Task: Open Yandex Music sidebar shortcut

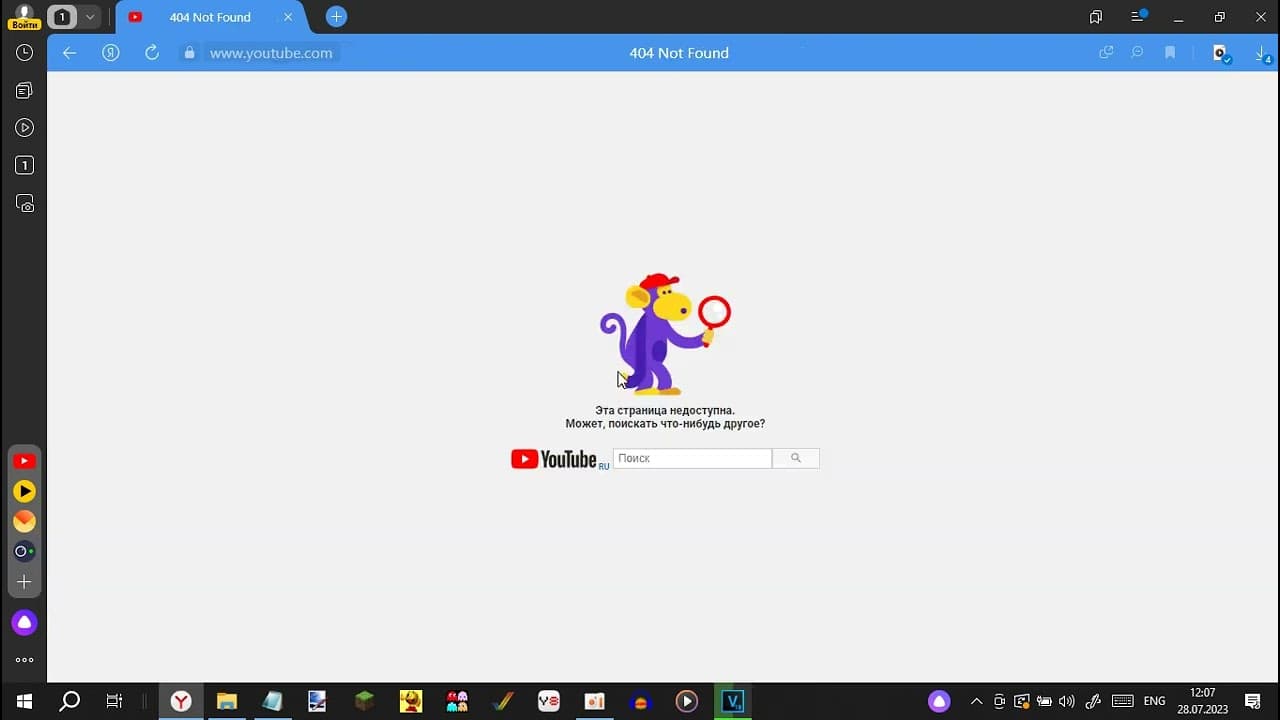Action: (x=24, y=491)
